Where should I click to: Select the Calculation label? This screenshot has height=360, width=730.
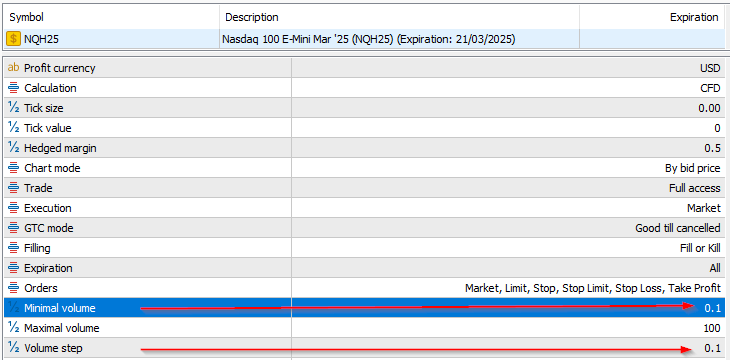[50, 88]
